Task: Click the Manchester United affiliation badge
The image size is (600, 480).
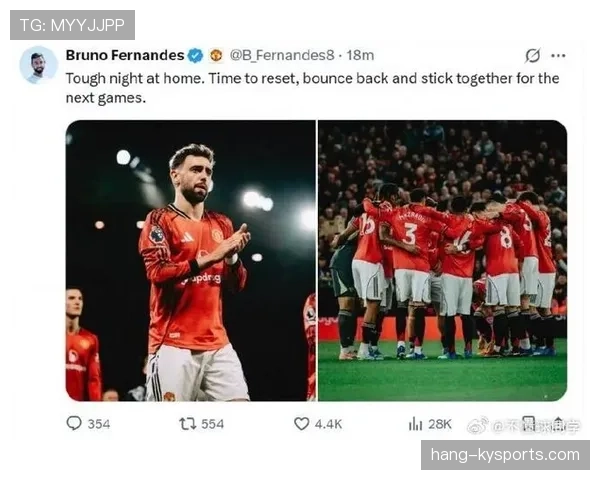Action: coord(216,56)
